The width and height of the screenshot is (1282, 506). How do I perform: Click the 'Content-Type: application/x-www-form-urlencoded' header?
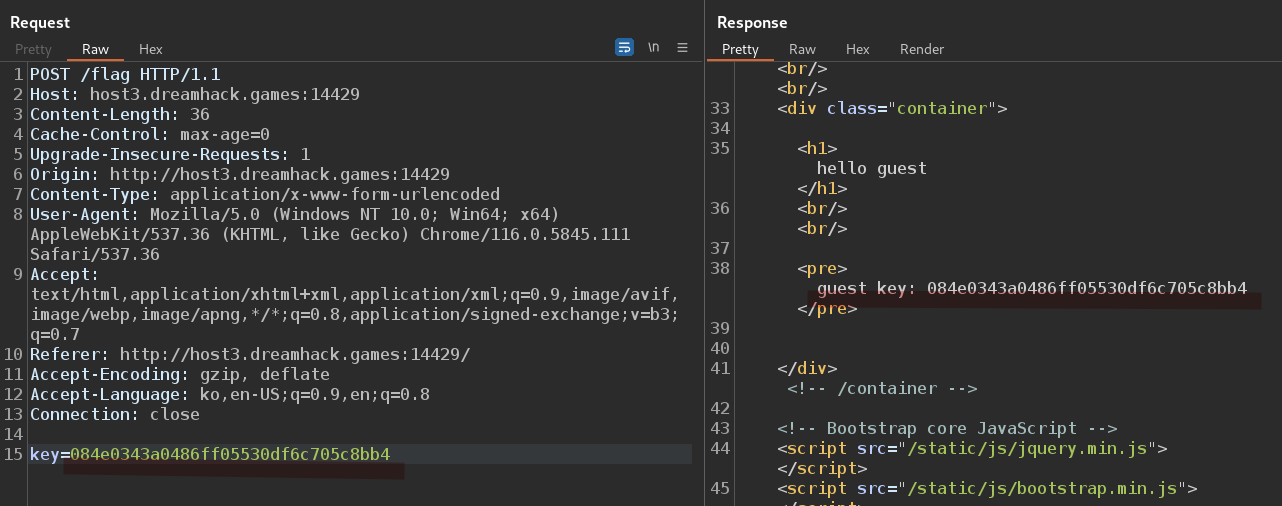coord(265,194)
